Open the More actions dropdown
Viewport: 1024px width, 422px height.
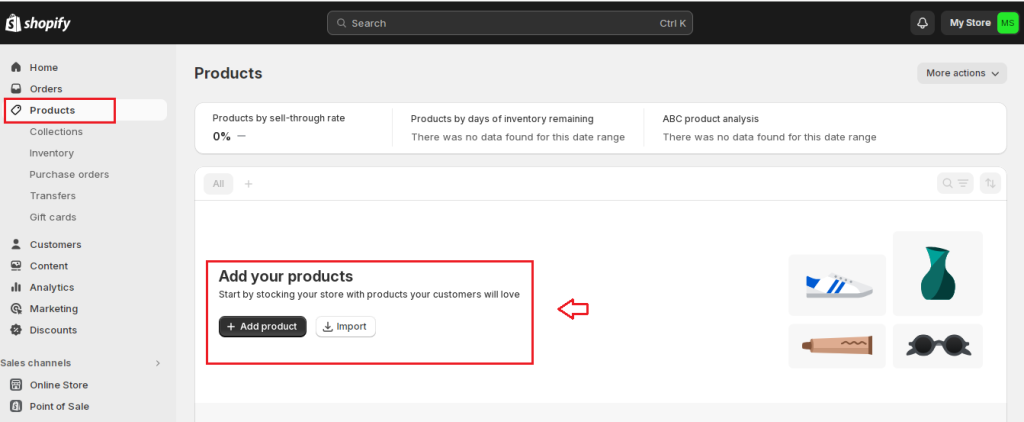coord(962,73)
